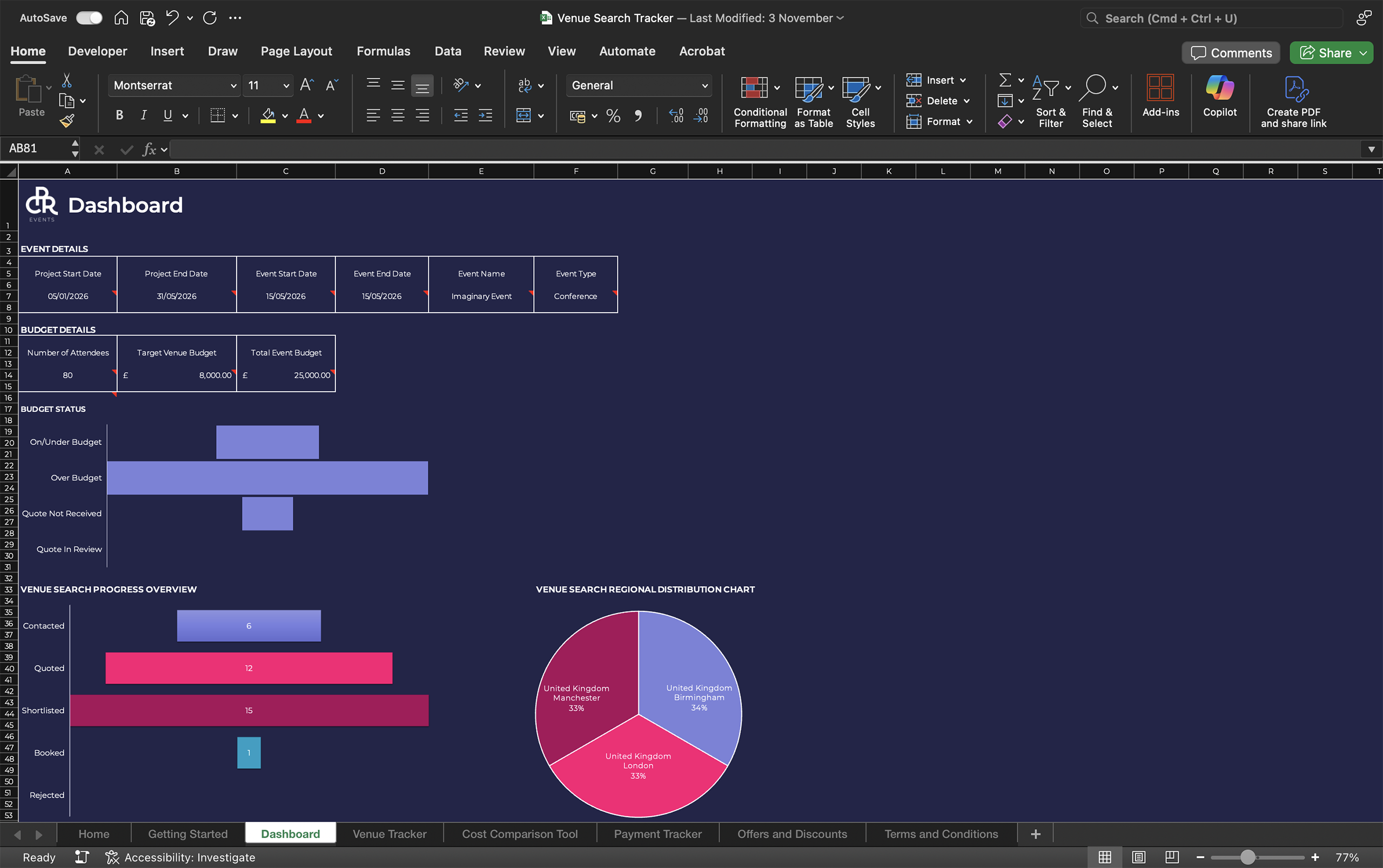Open Conditional Formatting in the ribbon
The image size is (1383, 868).
[x=760, y=102]
